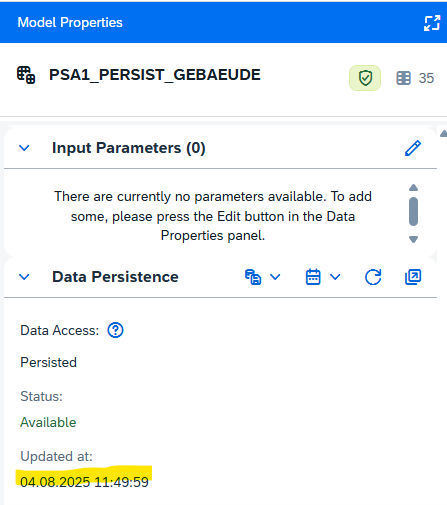Click the green shield validation status icon
This screenshot has height=505, width=447.
tap(365, 78)
